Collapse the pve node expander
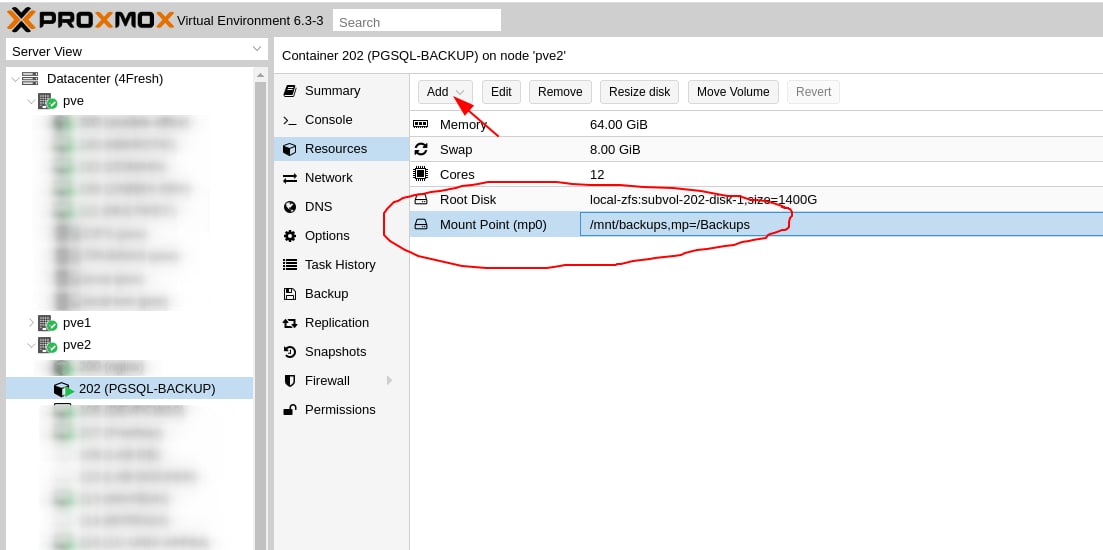 31,101
